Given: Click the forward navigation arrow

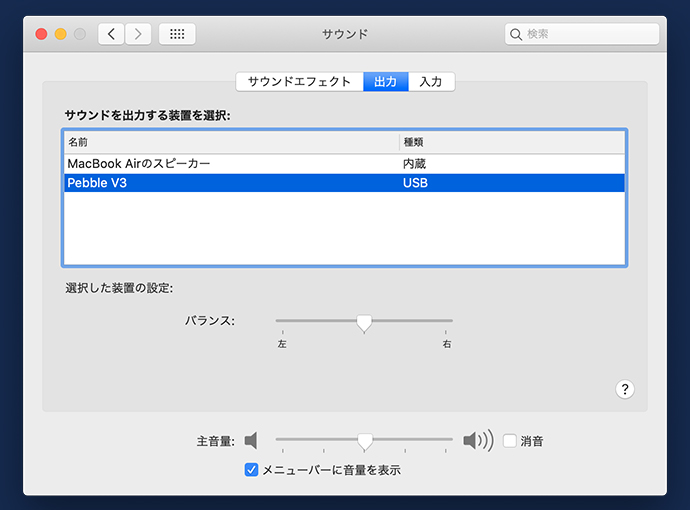Looking at the screenshot, I should point(138,34).
